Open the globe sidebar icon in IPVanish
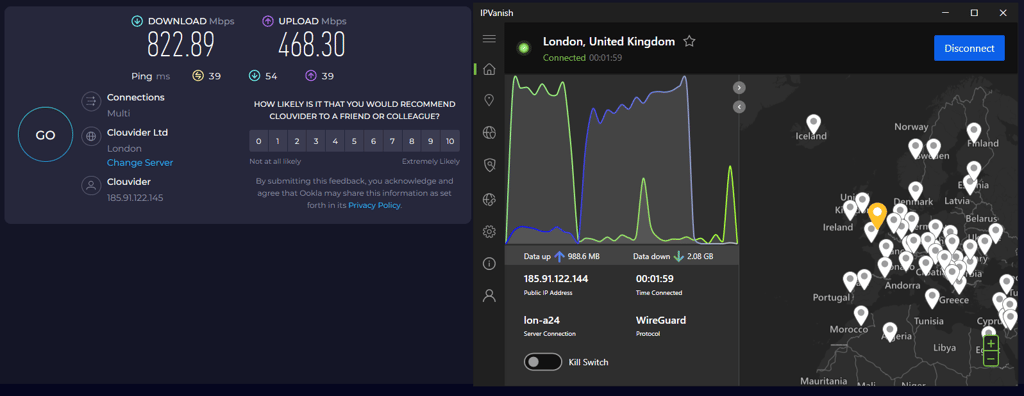The image size is (1024, 396). (x=489, y=133)
